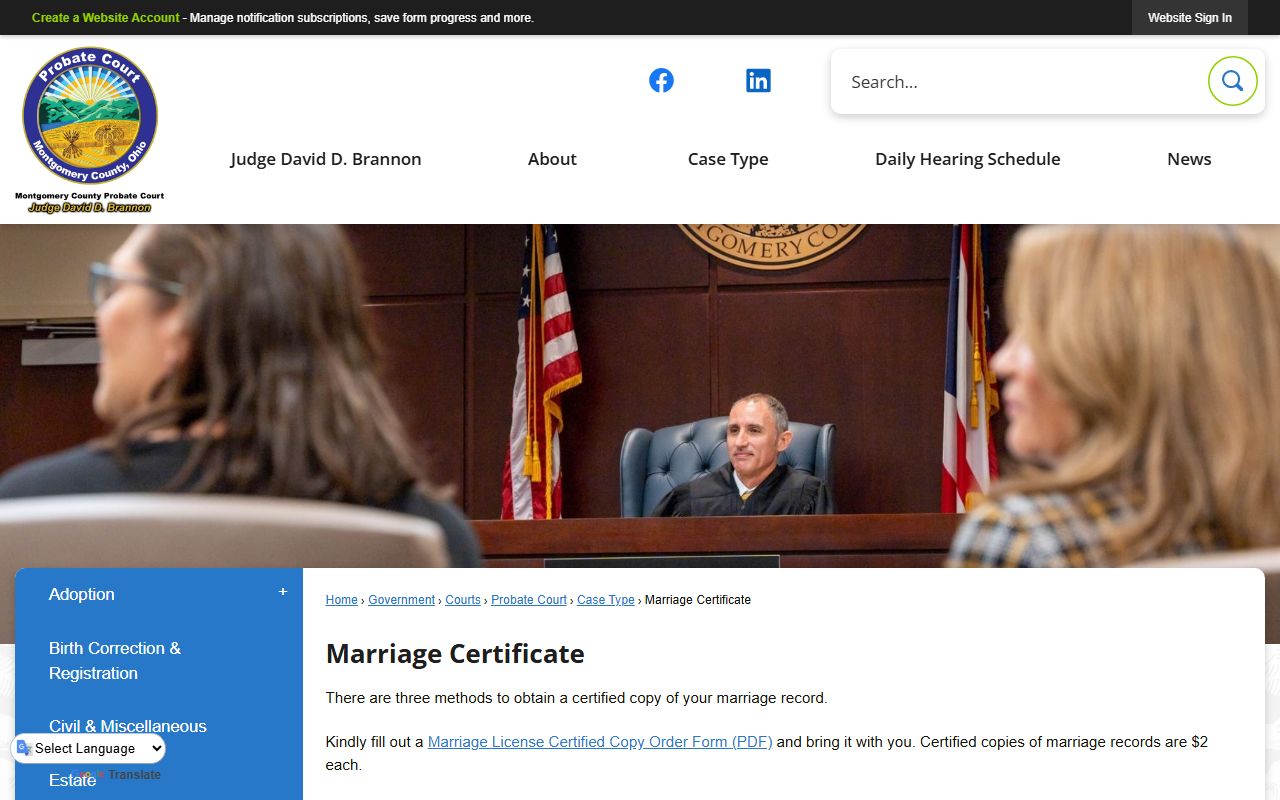Screen dimensions: 1280x800
Task: Click Create a Website Account link
Action: [106, 18]
